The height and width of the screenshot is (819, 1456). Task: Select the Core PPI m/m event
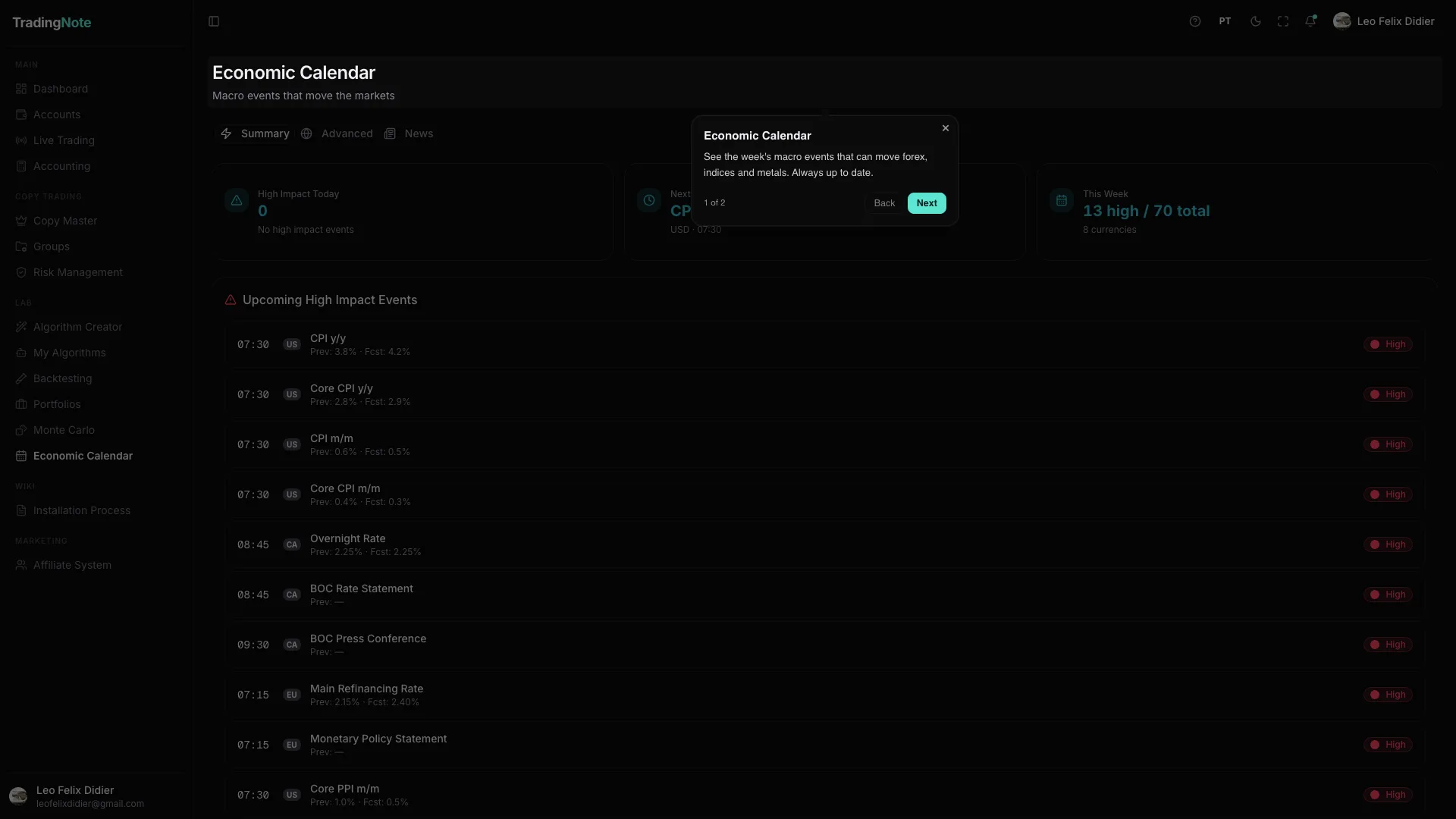(x=824, y=795)
